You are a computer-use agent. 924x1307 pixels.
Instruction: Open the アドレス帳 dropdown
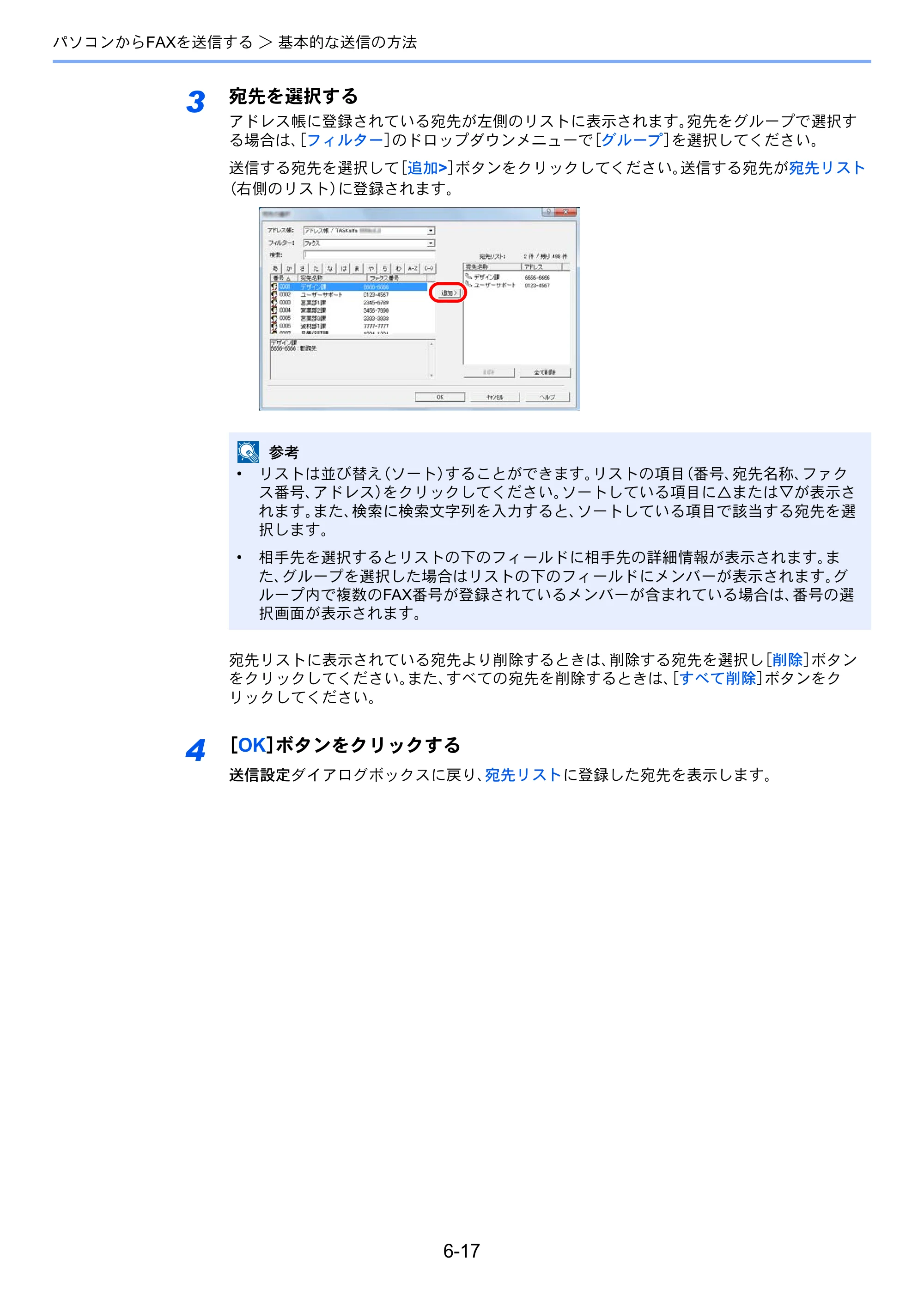coord(369,231)
